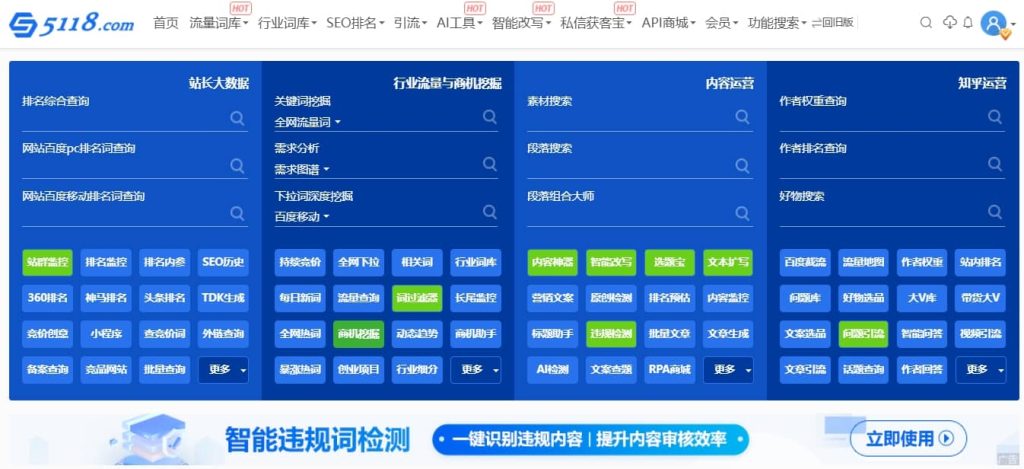Open the 私信获客宝 menu
Image resolution: width=1024 pixels, height=469 pixels.
(596, 24)
